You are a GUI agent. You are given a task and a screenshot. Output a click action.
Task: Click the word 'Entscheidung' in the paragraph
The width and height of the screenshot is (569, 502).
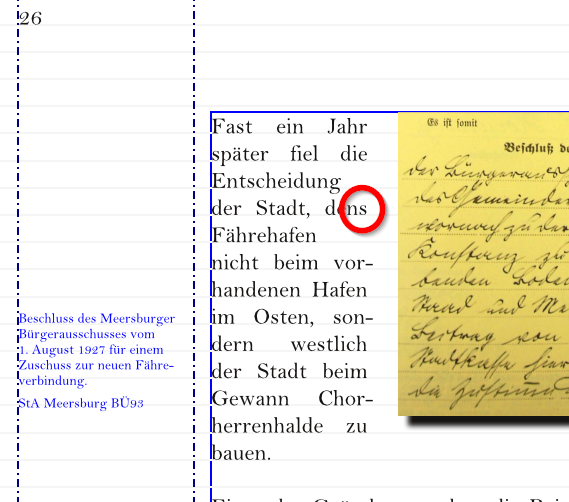pyautogui.click(x=277, y=182)
